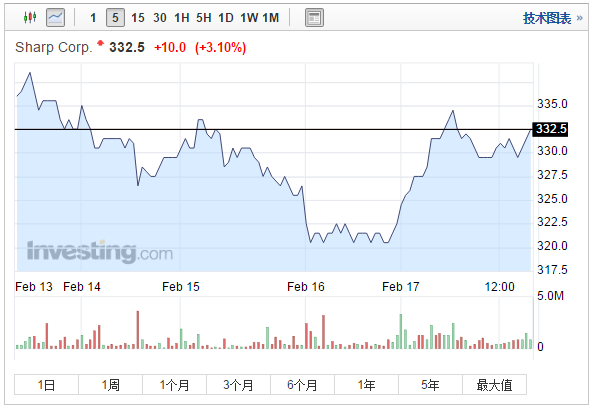Viewport: 592px width, 408px height.
Task: Set interval to 30 minutes
Action: coord(160,18)
